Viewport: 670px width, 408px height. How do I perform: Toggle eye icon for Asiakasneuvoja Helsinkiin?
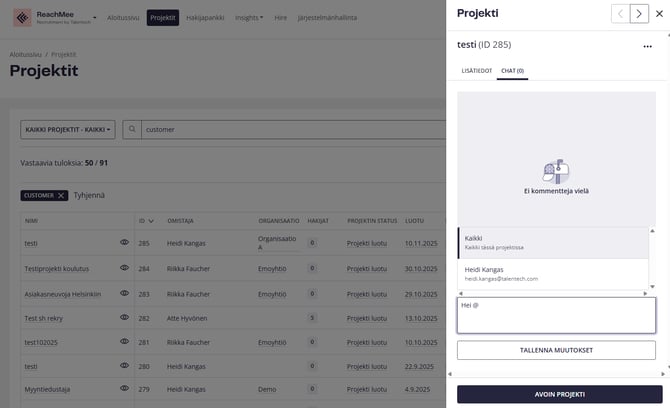[x=125, y=294]
